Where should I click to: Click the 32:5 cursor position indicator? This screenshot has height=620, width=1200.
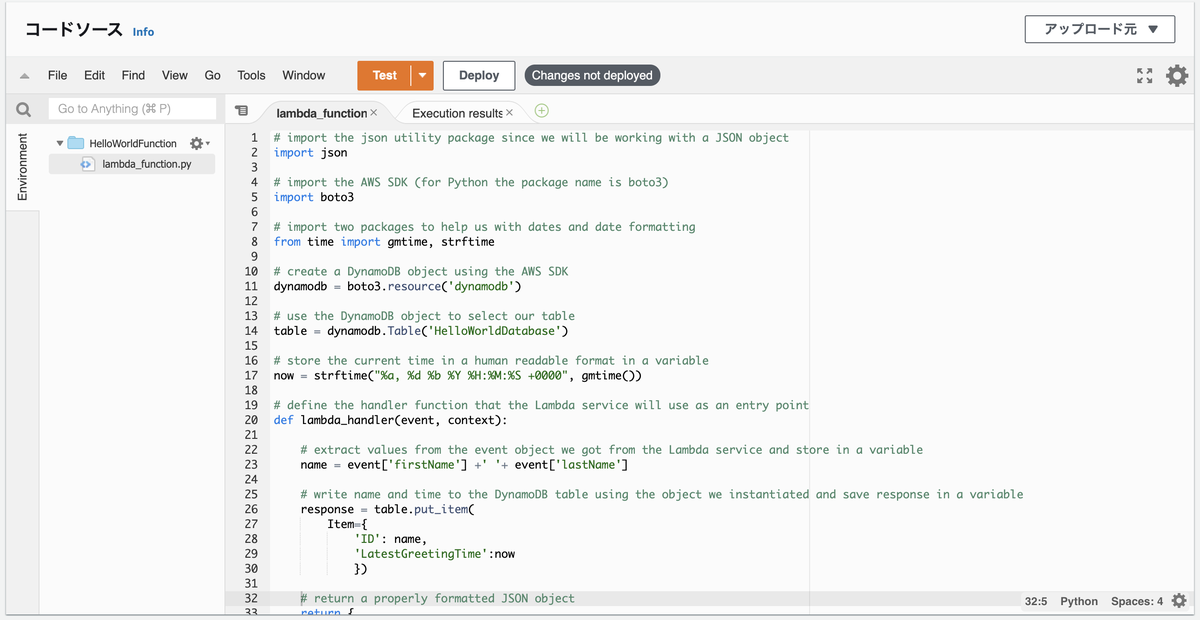click(1036, 601)
